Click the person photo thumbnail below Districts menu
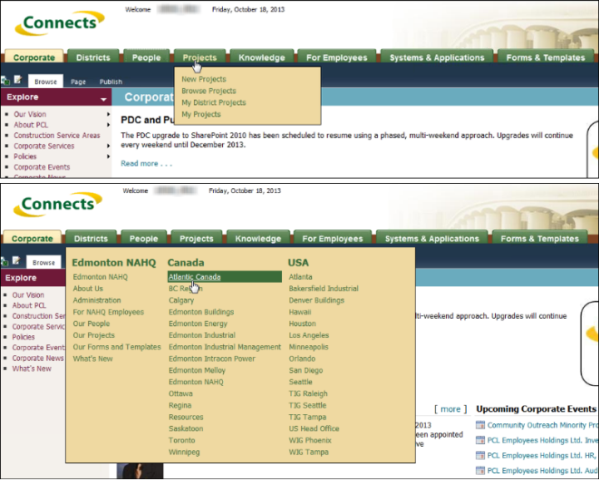This screenshot has height=480, width=599. tap(140, 471)
